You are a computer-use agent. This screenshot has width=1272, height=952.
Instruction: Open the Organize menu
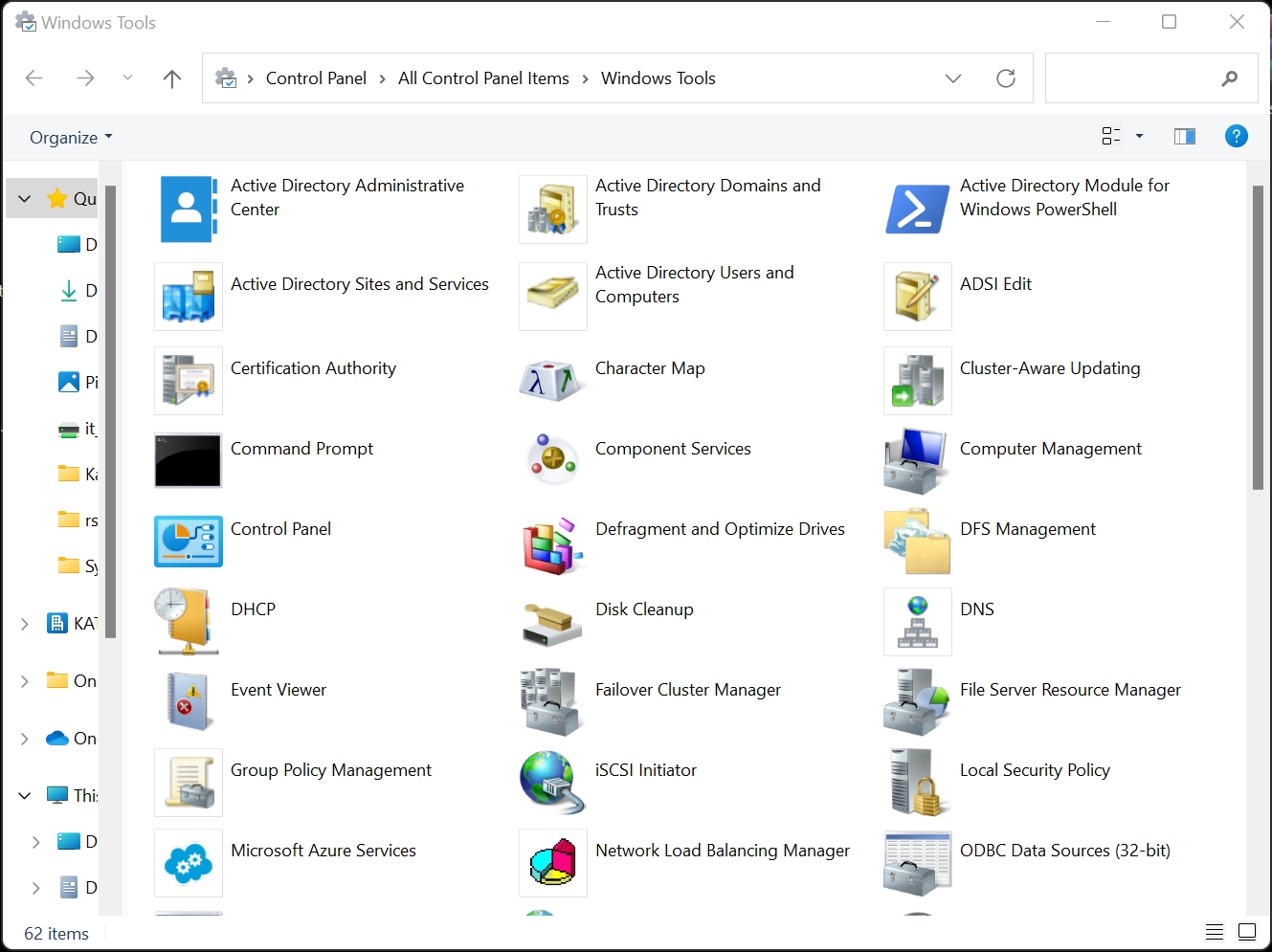point(71,137)
